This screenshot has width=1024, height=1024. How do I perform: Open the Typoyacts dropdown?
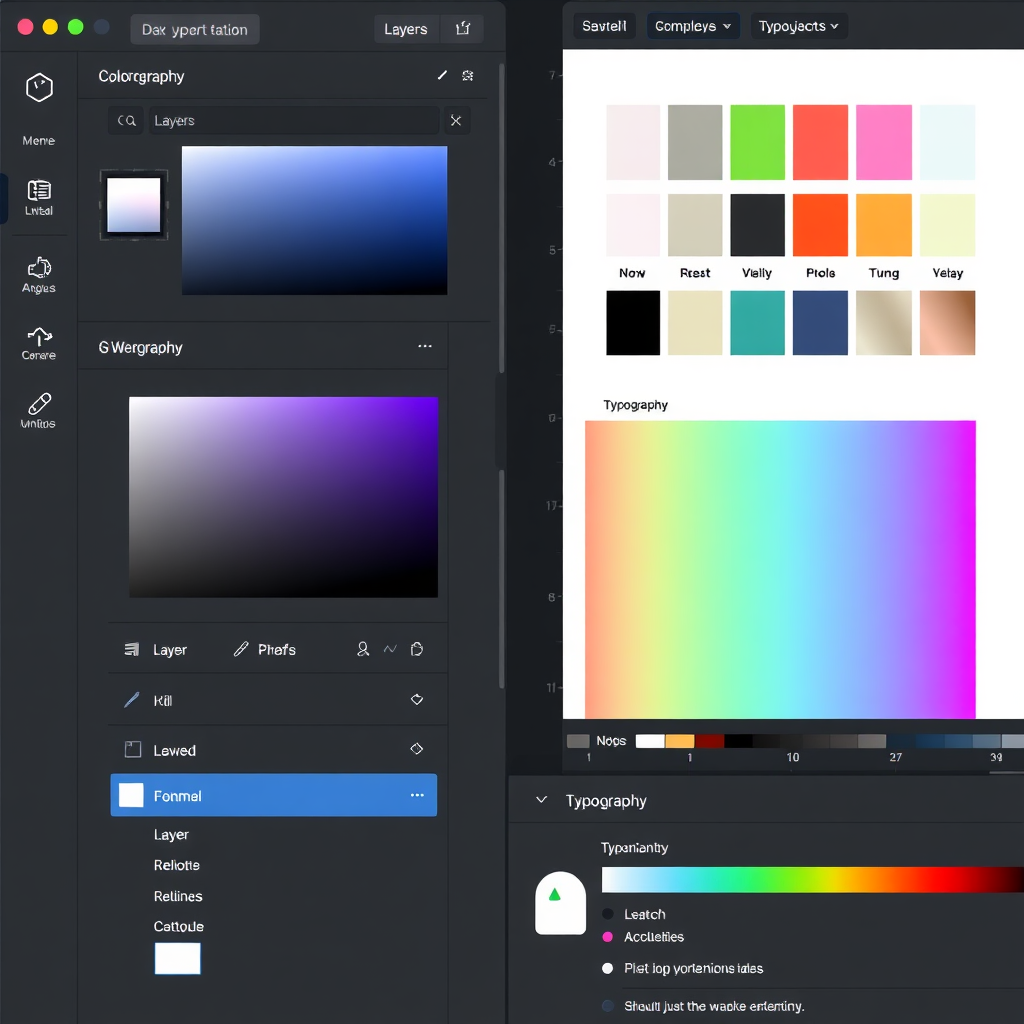click(799, 26)
